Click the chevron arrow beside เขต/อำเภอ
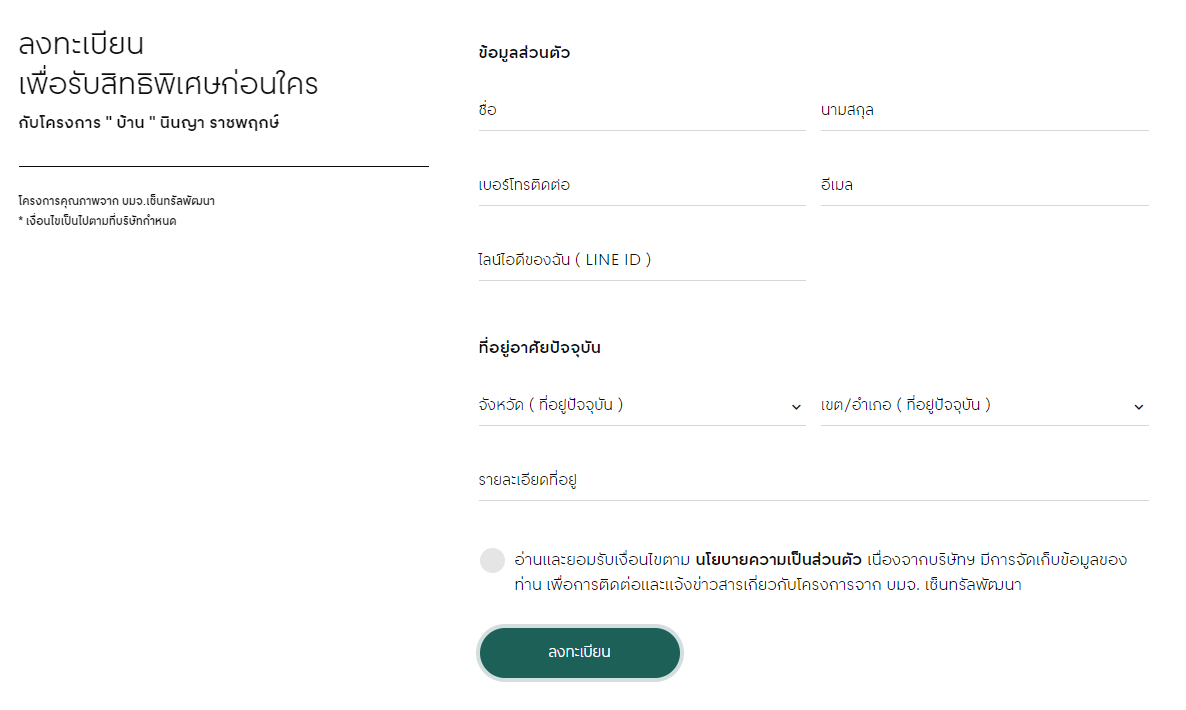Screen dimensions: 1186x710 1138,407
